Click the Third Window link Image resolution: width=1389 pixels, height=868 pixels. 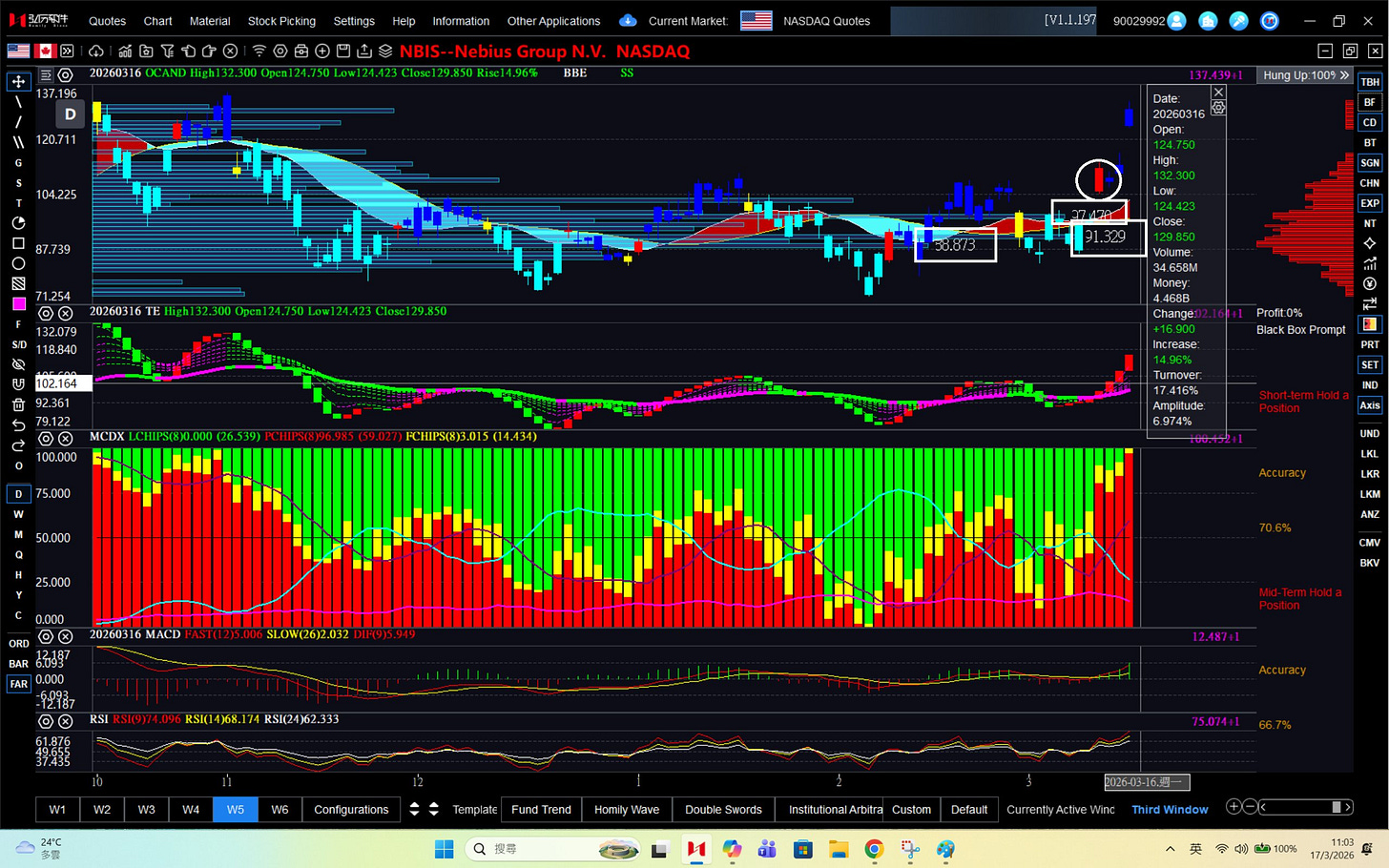1170,810
